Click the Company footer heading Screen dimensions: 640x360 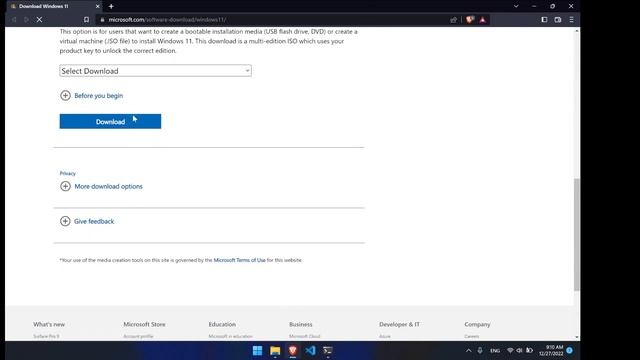coord(477,324)
